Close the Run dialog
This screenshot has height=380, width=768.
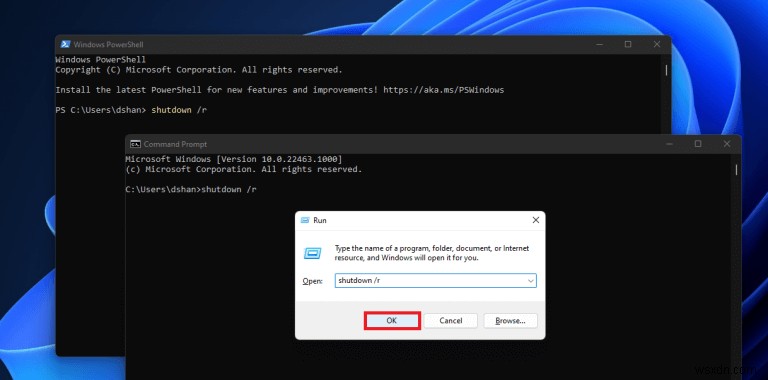pyautogui.click(x=536, y=220)
